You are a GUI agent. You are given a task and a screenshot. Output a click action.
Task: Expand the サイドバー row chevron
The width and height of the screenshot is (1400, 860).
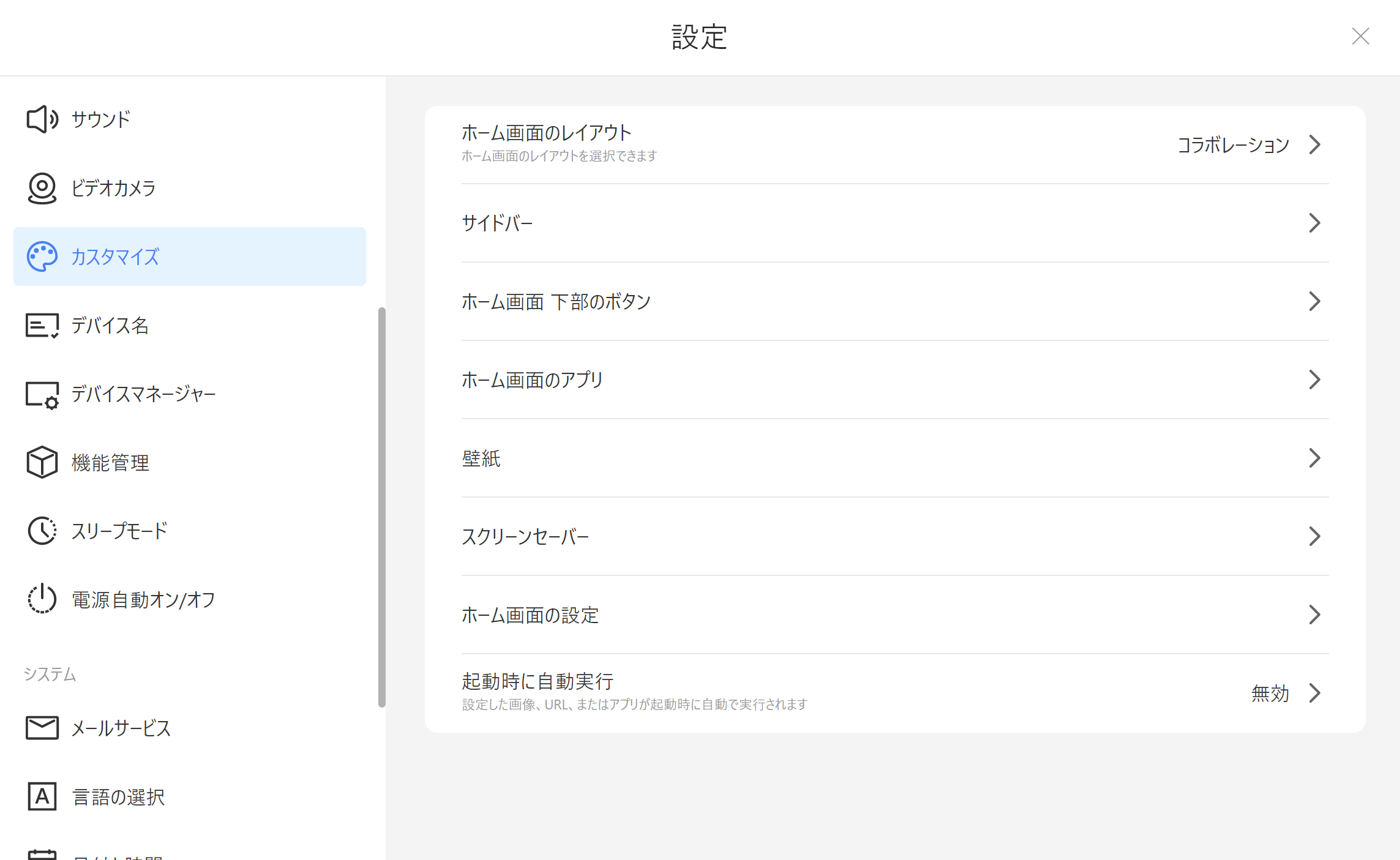1314,223
